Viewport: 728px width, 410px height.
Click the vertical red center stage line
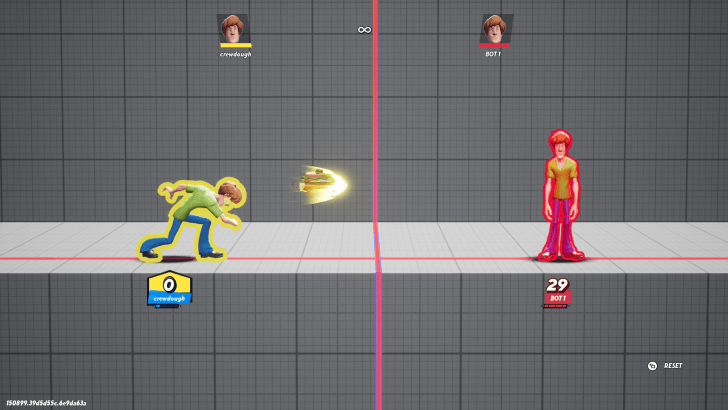tap(375, 120)
